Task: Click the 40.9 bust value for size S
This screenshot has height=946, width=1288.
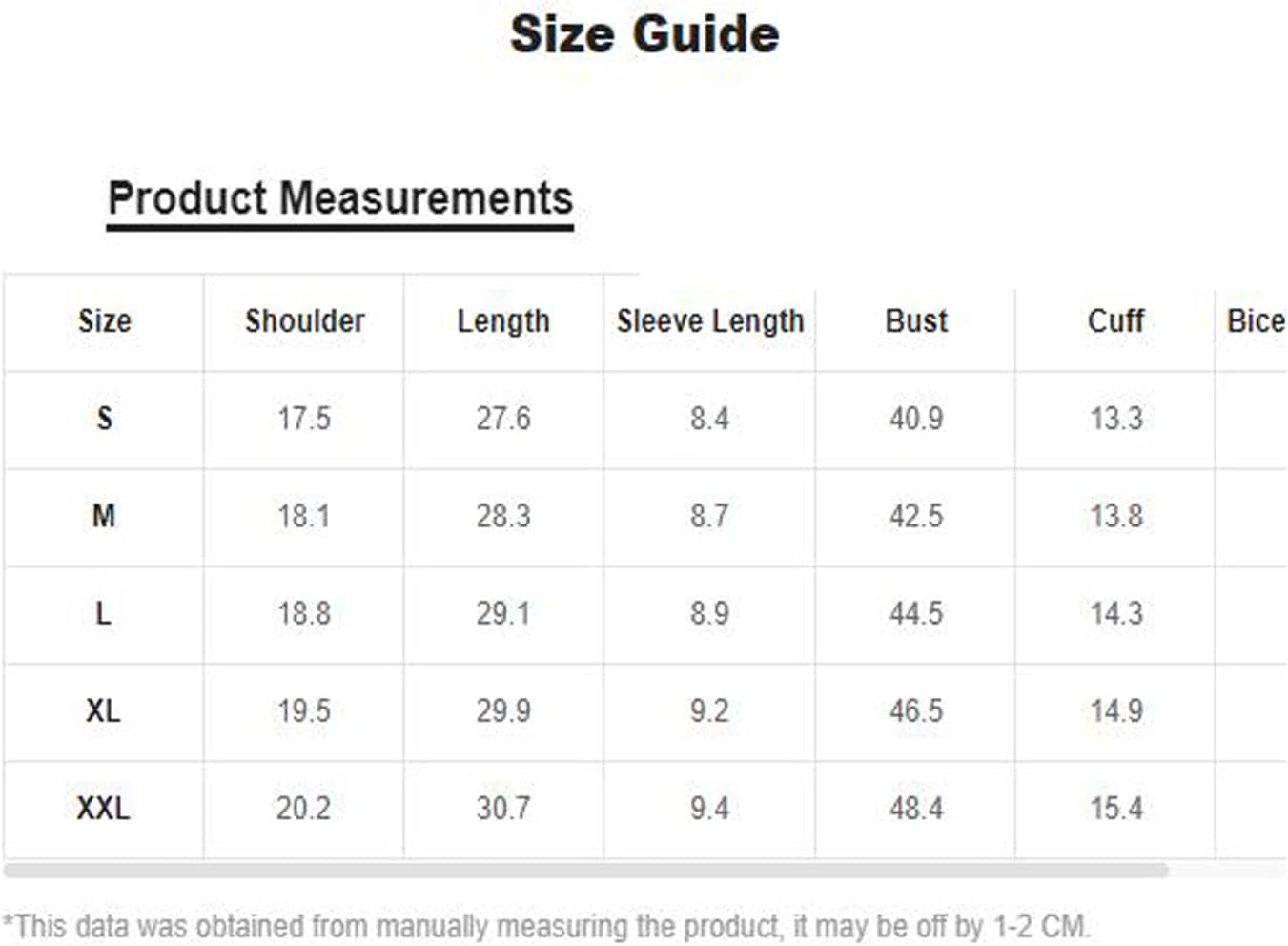Action: click(916, 419)
